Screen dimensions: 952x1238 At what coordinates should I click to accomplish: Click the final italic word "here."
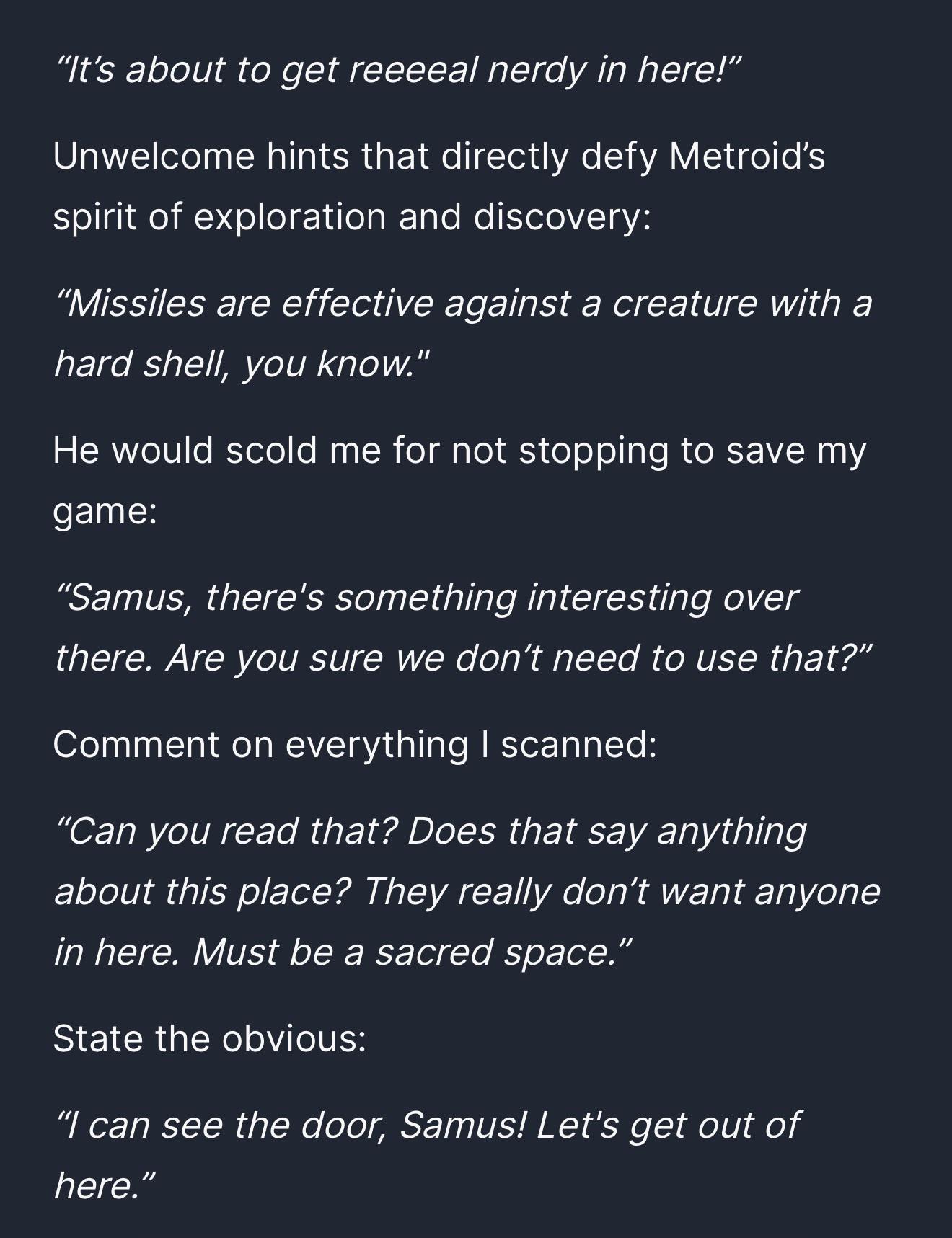click(x=105, y=1186)
